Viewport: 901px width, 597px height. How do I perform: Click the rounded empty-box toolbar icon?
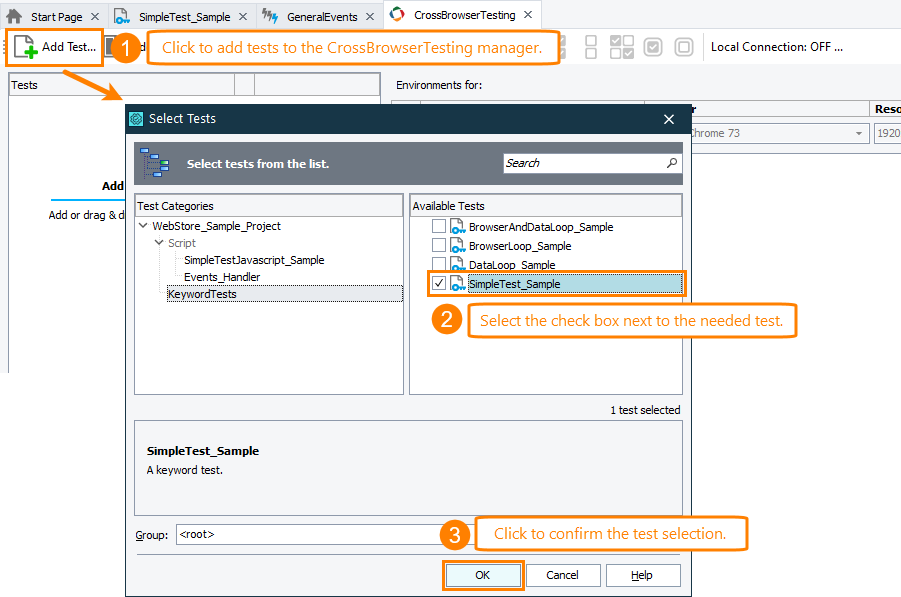[684, 47]
